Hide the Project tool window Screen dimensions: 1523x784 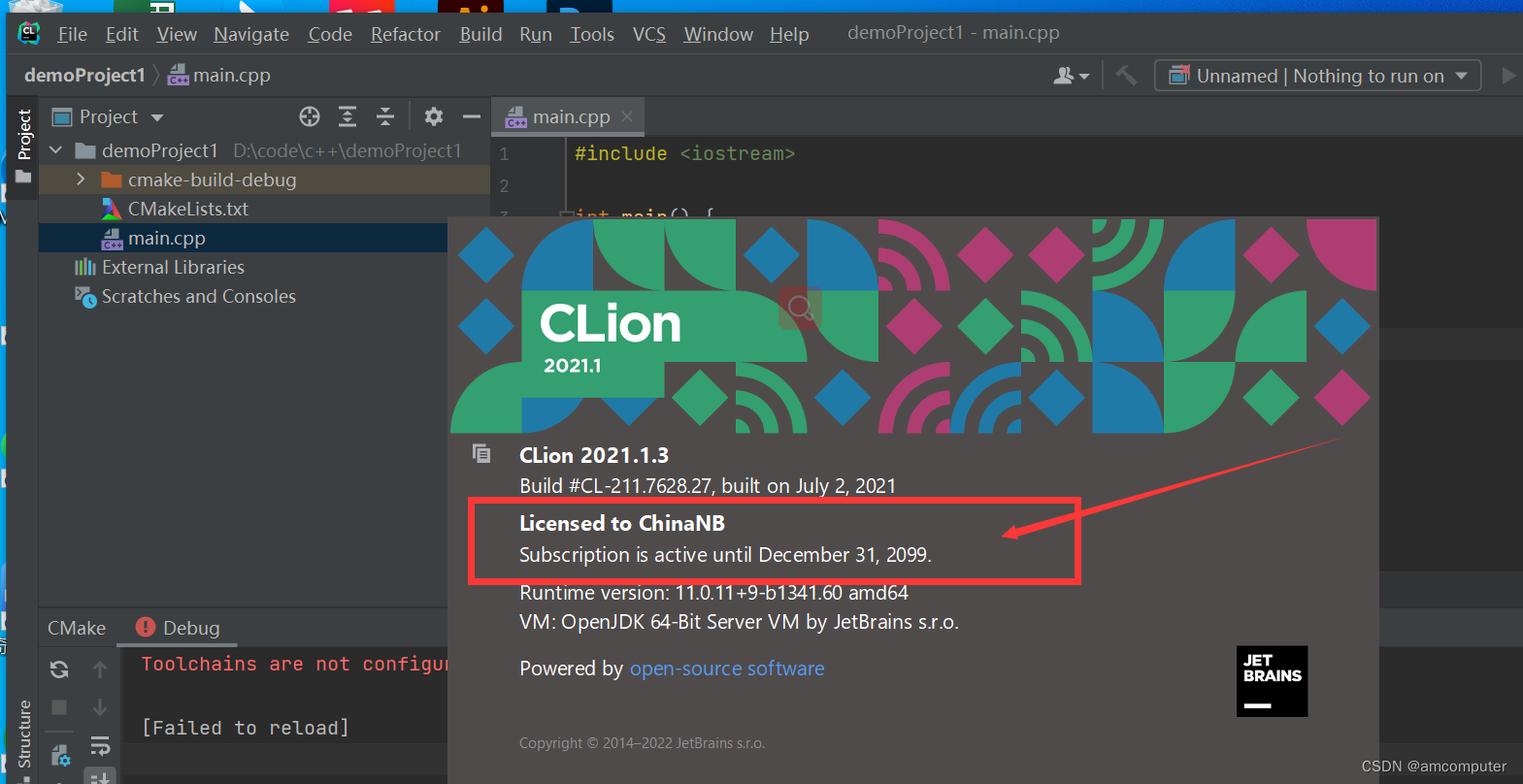472,117
